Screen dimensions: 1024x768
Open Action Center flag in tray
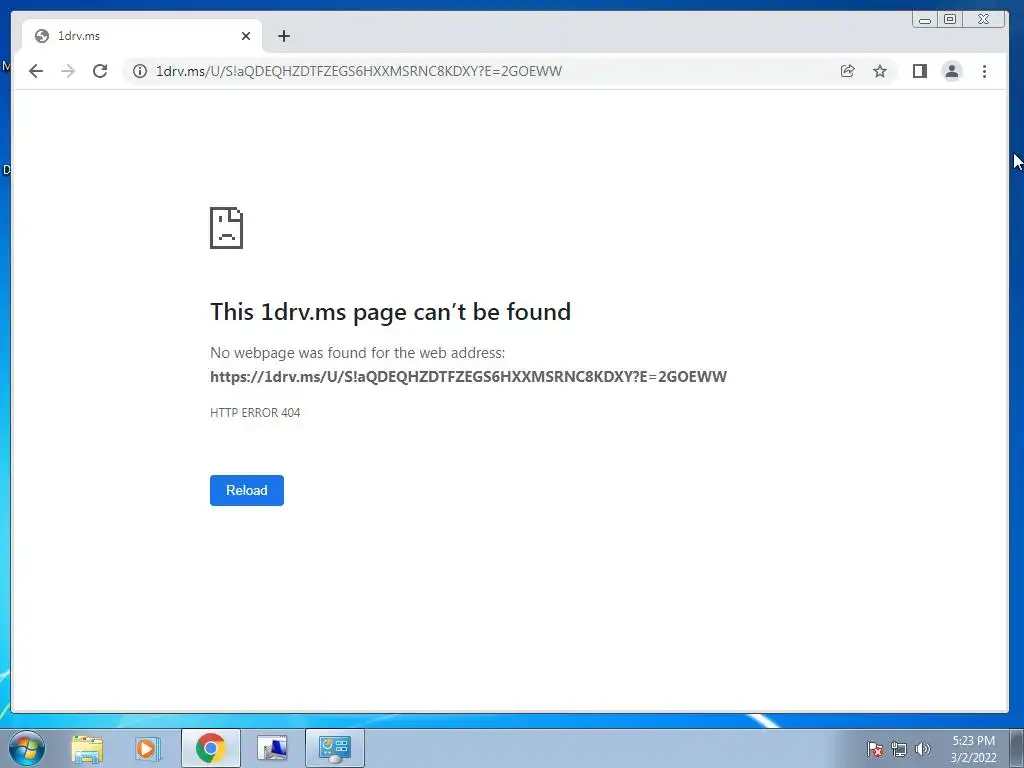coord(875,749)
